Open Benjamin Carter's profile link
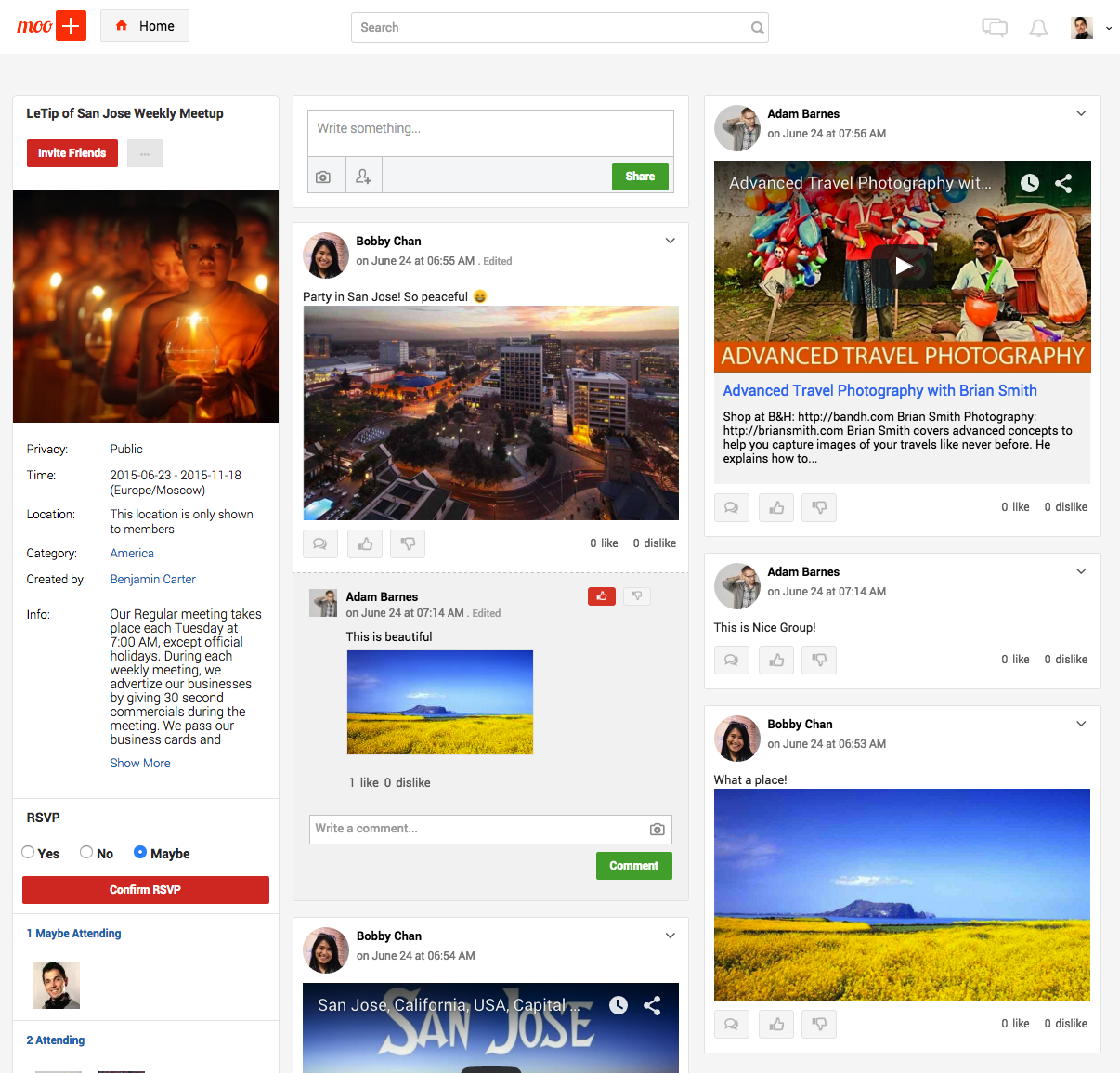The image size is (1120, 1073). 153,579
